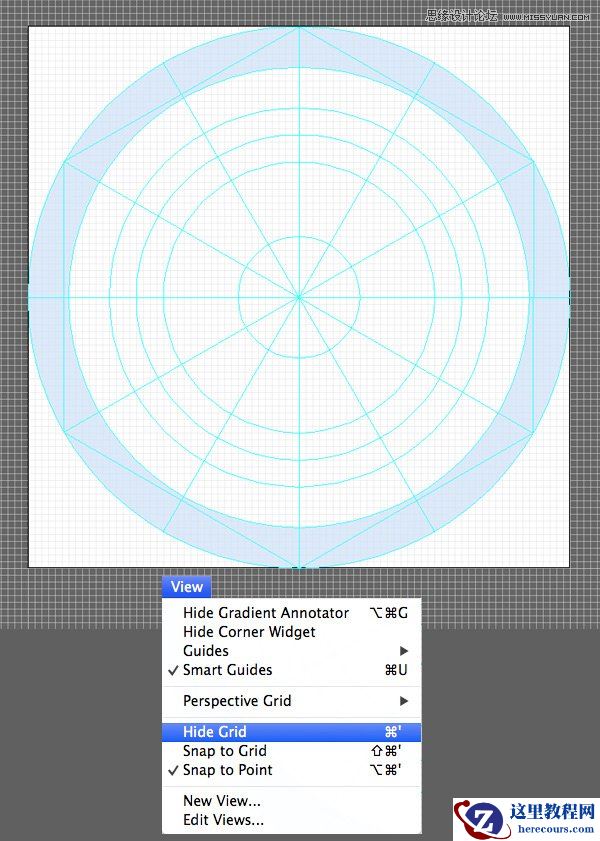Click Hide Grid menu entry

[292, 732]
